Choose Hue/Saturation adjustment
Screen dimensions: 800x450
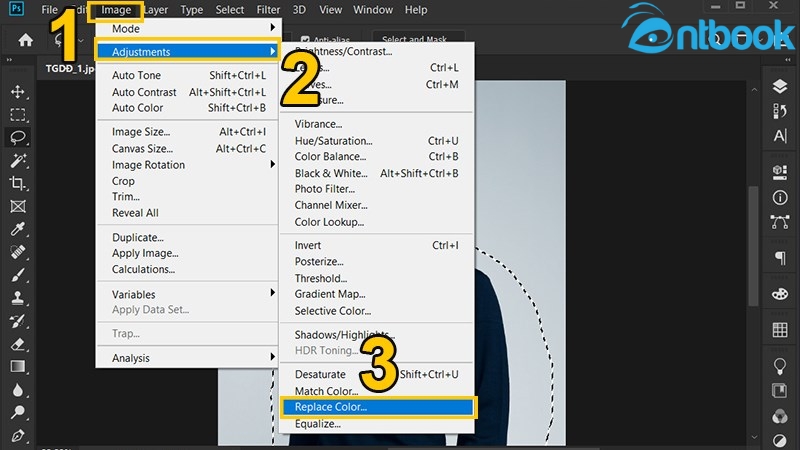click(377, 141)
